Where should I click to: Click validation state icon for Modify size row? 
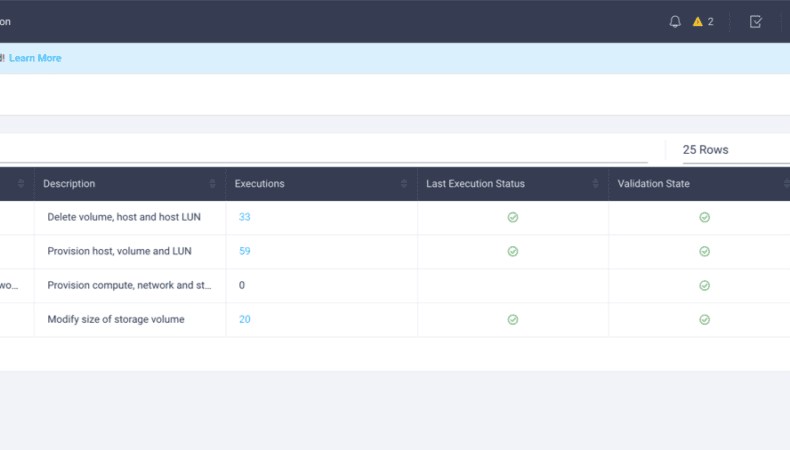[704, 319]
